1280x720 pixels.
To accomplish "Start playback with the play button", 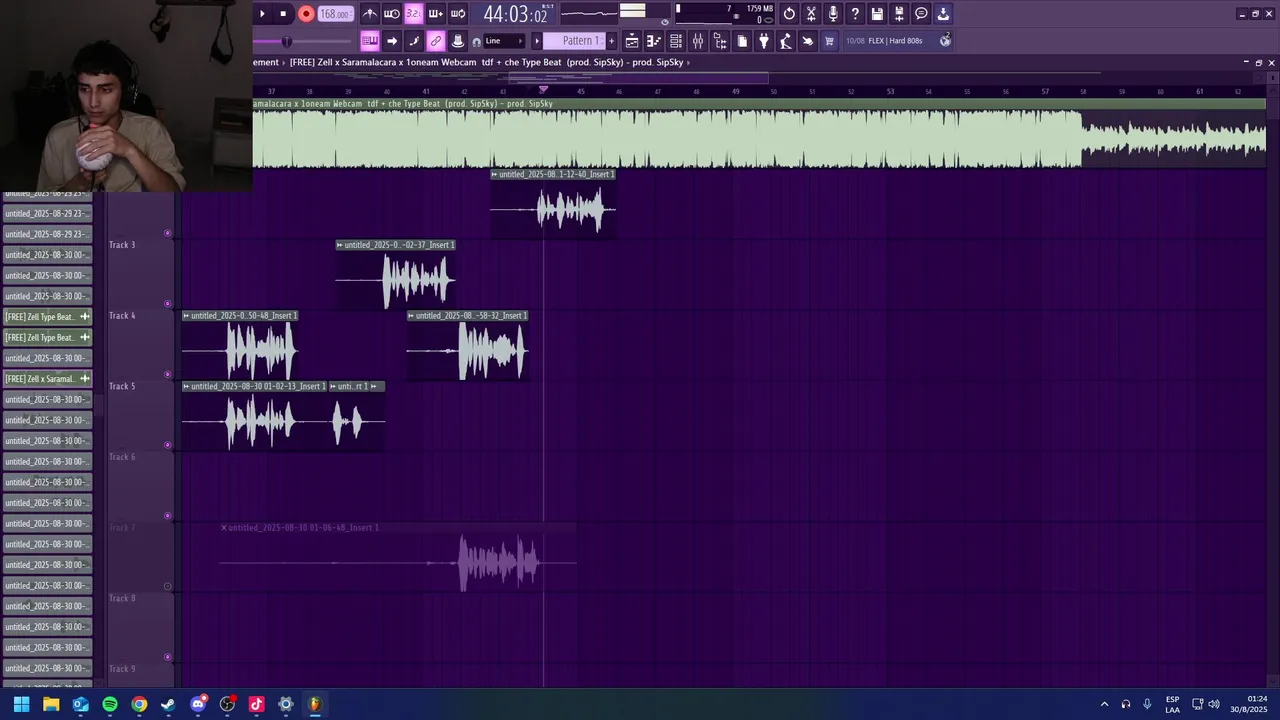I will coord(262,14).
